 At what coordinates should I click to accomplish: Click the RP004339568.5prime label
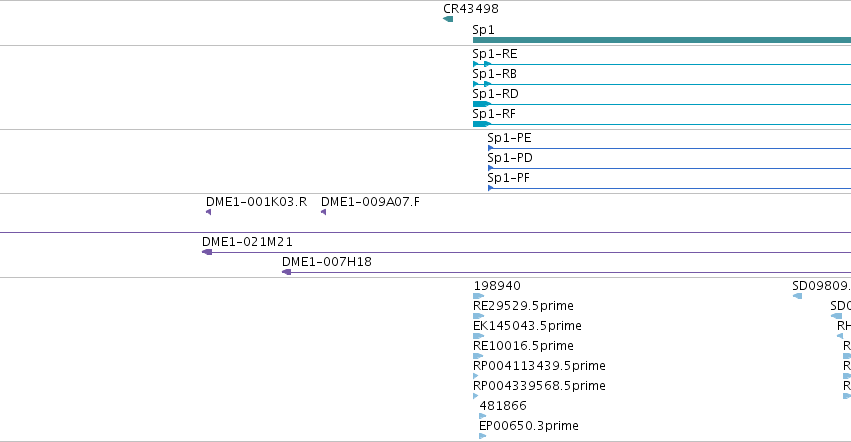(539, 387)
